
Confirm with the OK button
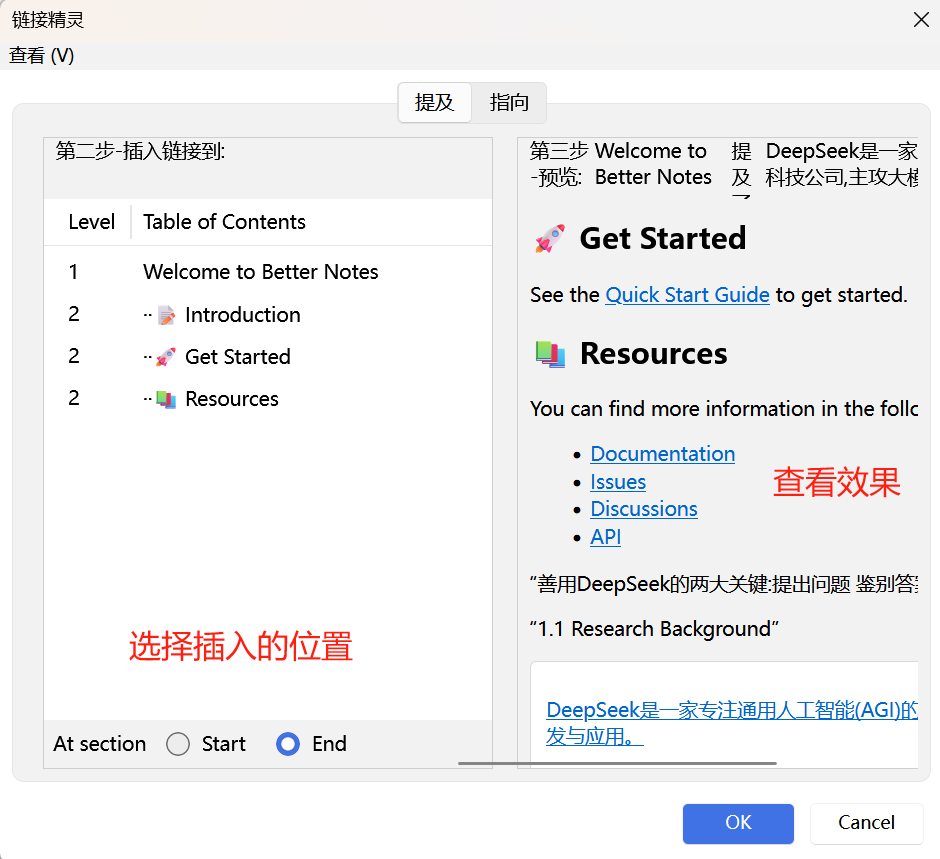coord(738,823)
